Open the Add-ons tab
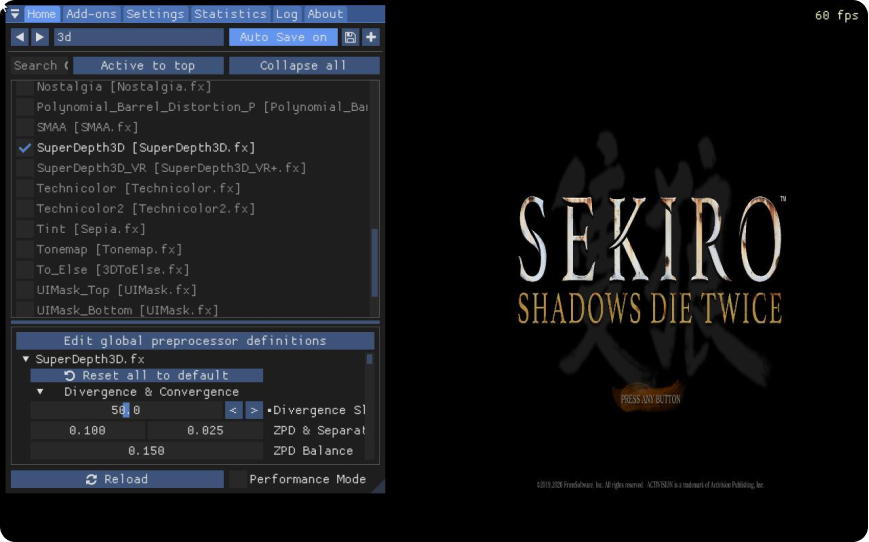The image size is (869, 542). [91, 14]
